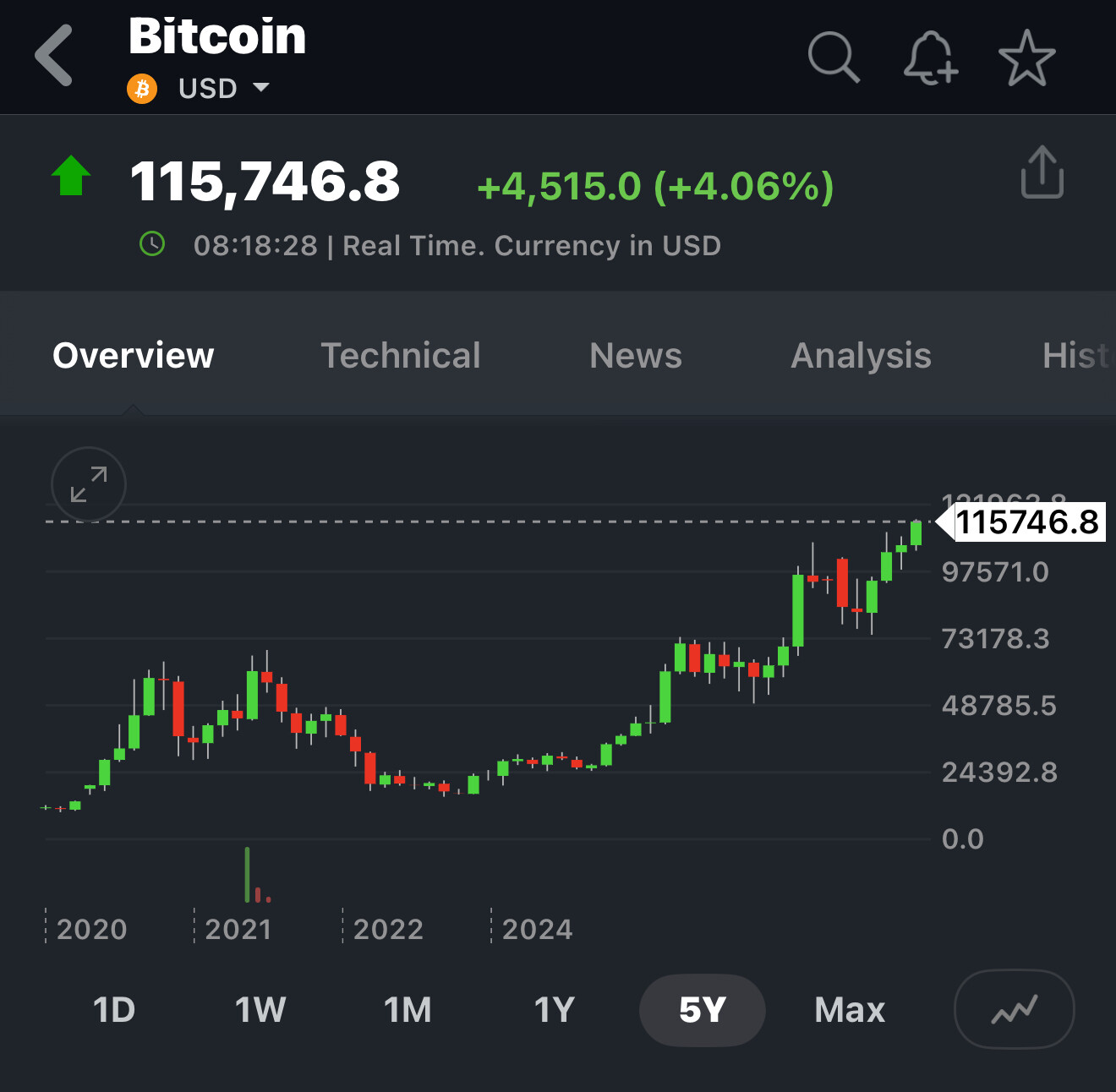The height and width of the screenshot is (1092, 1116).
Task: Tap the share icon
Action: tap(1042, 172)
